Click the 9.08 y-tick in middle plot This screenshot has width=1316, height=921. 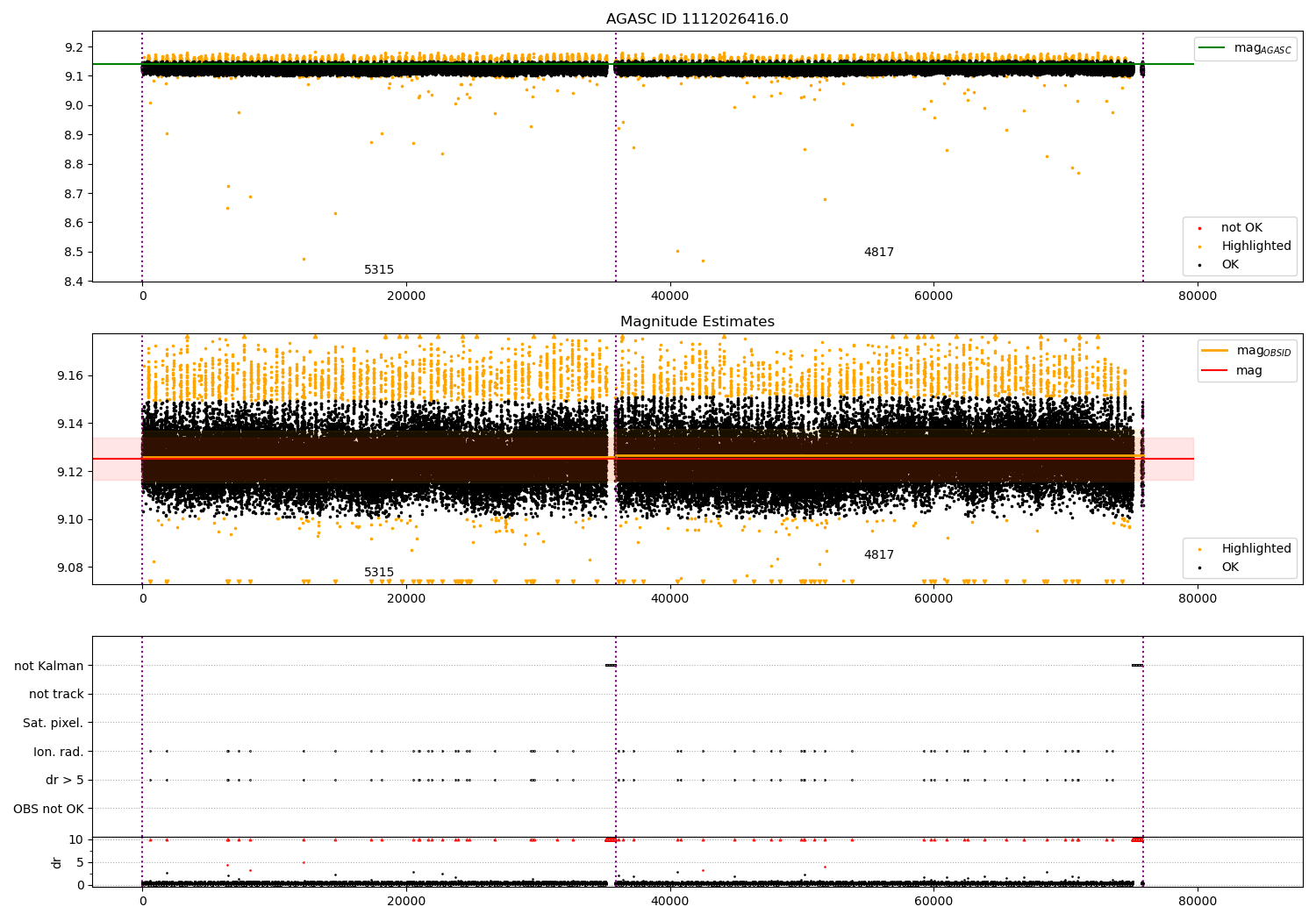71,568
